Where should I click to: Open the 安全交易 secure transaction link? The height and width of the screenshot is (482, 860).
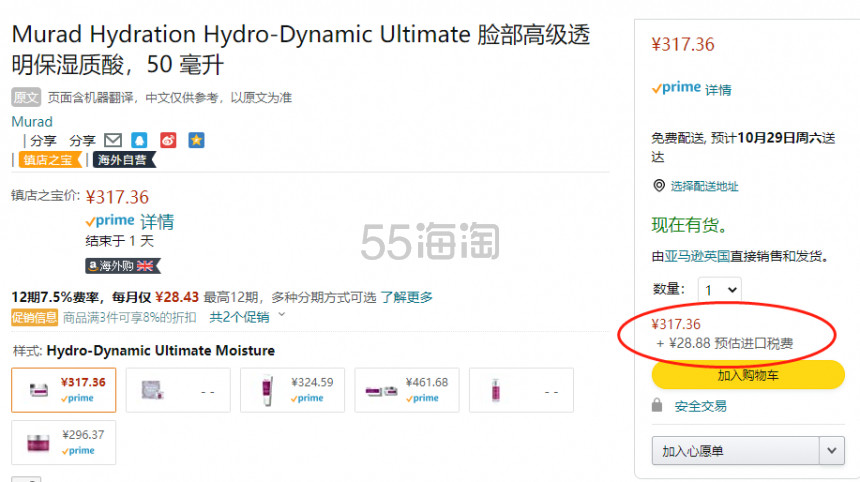(x=700, y=406)
